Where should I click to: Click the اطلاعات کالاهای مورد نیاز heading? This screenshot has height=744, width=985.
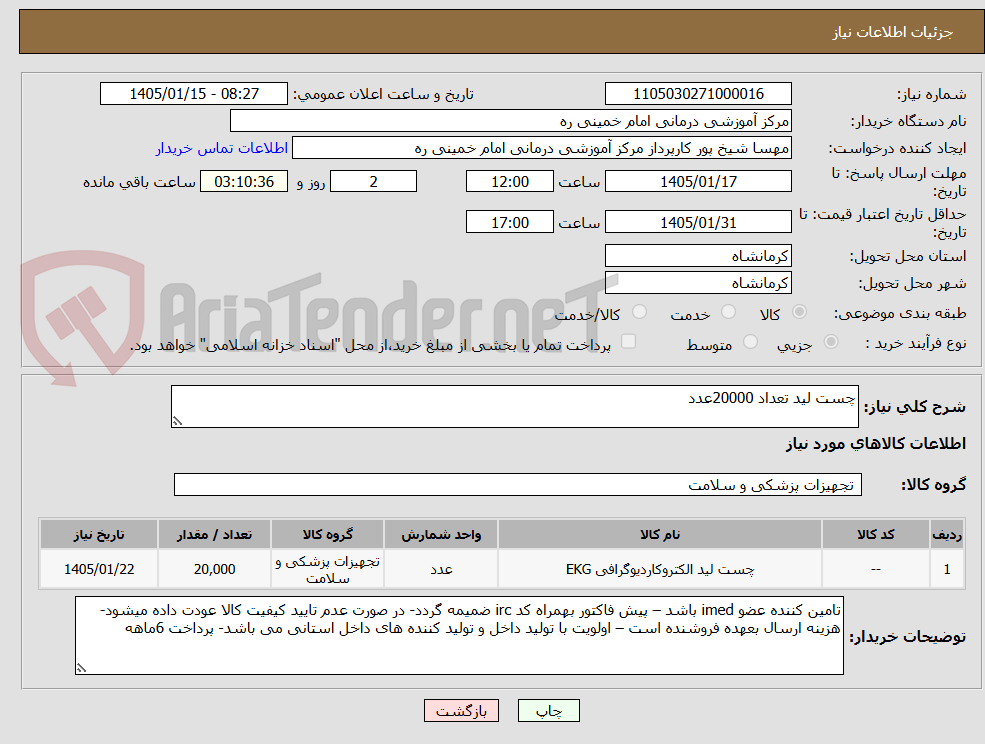pos(876,444)
